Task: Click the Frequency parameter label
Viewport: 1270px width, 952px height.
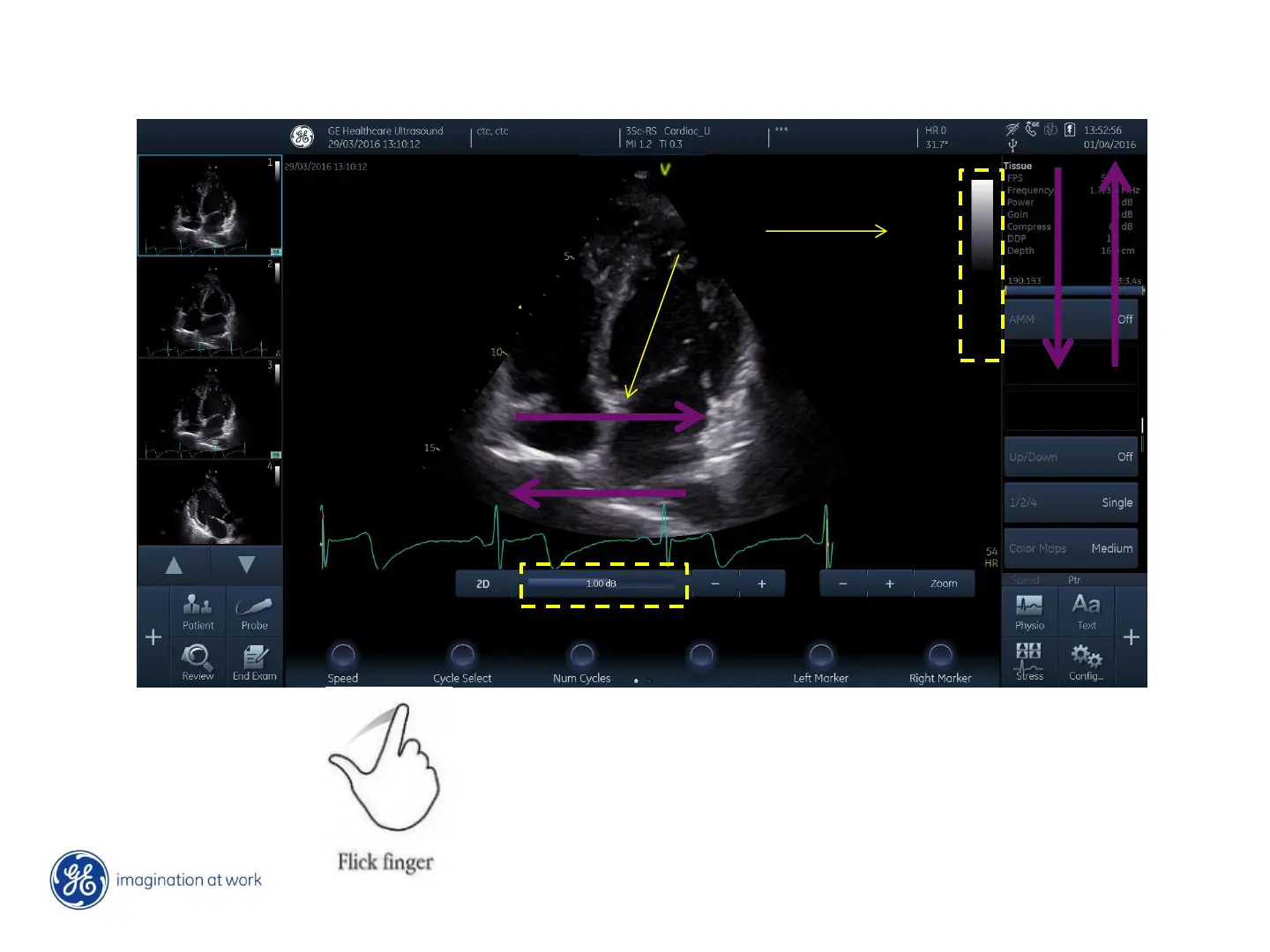Action: 1030,190
